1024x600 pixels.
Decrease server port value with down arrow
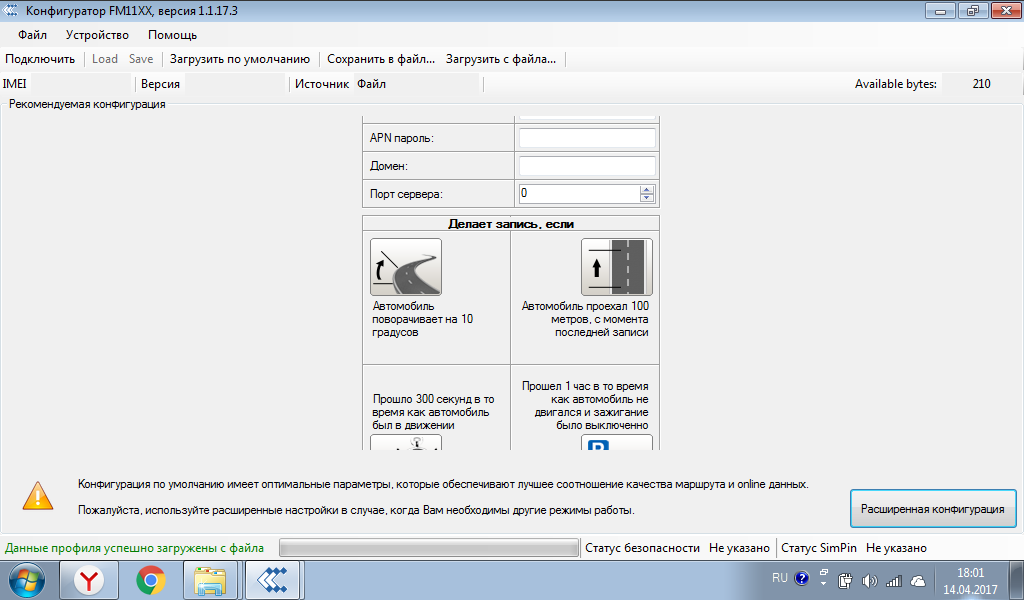pos(647,198)
